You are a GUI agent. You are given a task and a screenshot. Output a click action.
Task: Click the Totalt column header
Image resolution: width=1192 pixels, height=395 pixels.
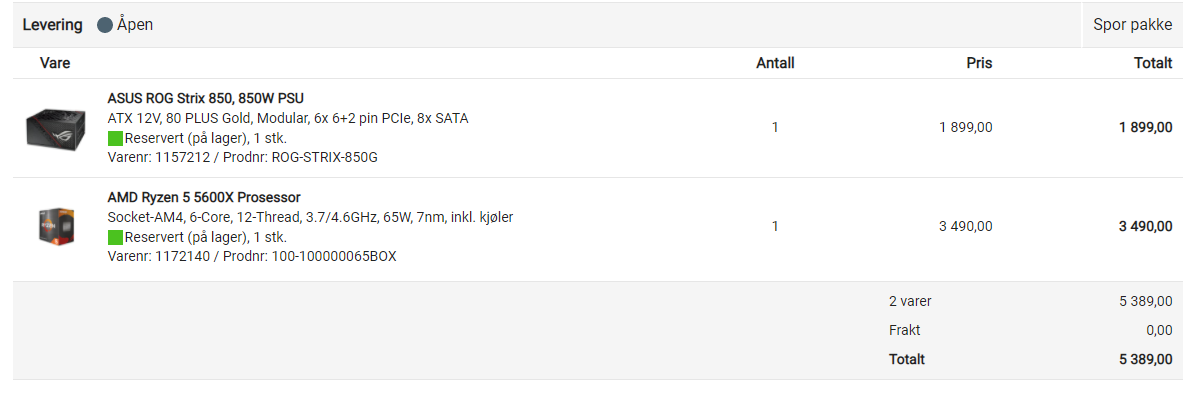1152,63
